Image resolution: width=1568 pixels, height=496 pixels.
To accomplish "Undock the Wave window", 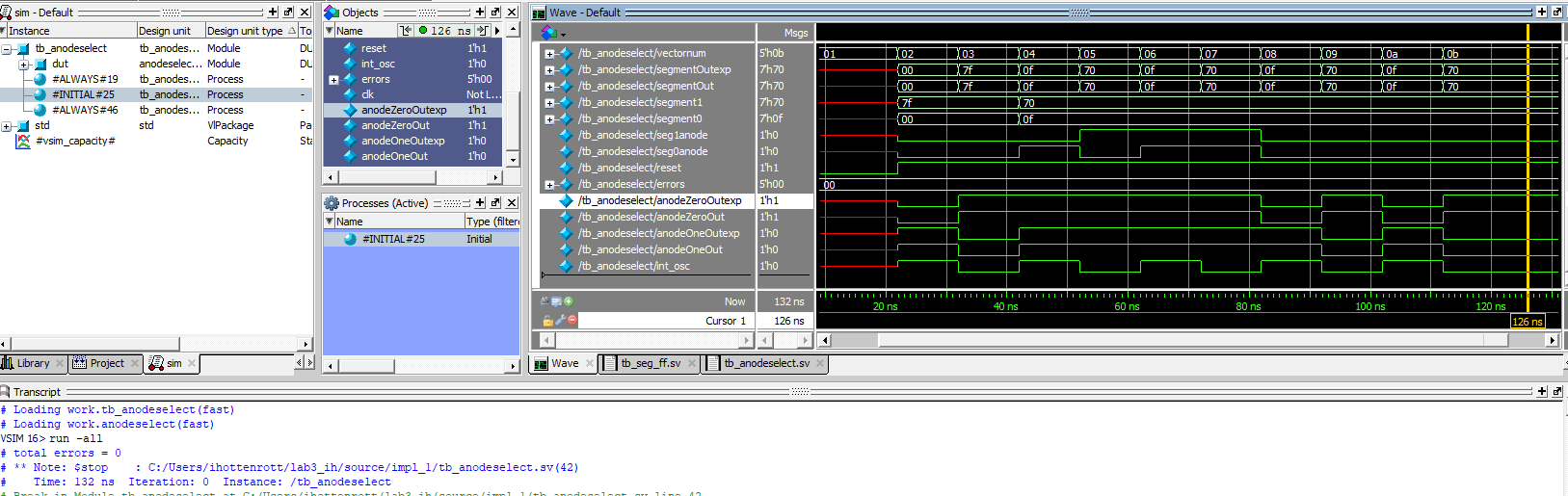I will click(1557, 12).
